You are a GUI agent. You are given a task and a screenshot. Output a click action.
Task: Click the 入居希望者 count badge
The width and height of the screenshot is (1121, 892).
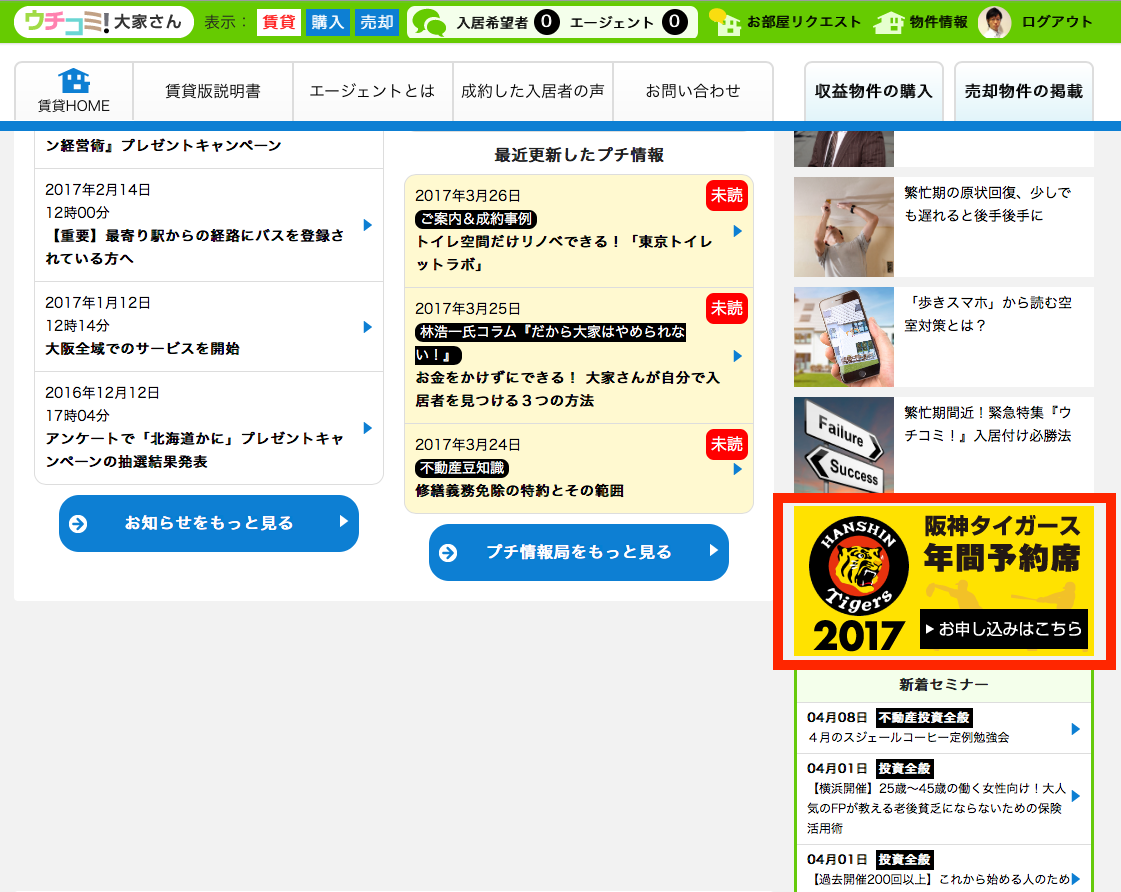[x=546, y=22]
